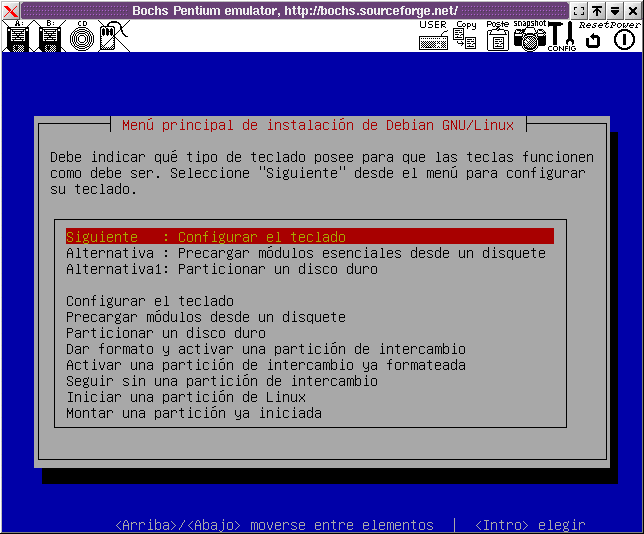Choose 'Dar formato y activar una partición' option
Image resolution: width=644 pixels, height=534 pixels.
[266, 349]
